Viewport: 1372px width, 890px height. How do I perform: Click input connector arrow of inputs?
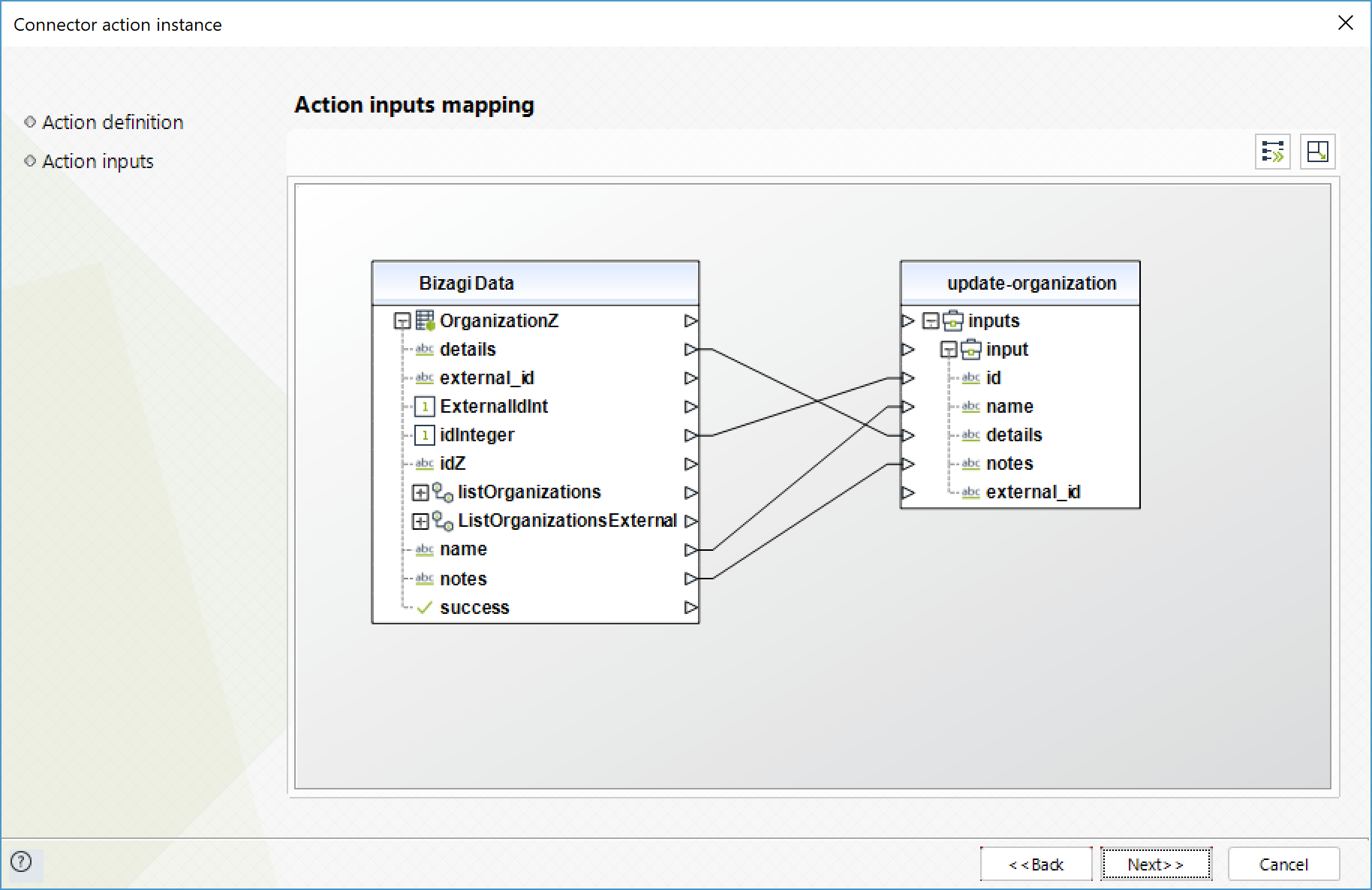click(908, 321)
